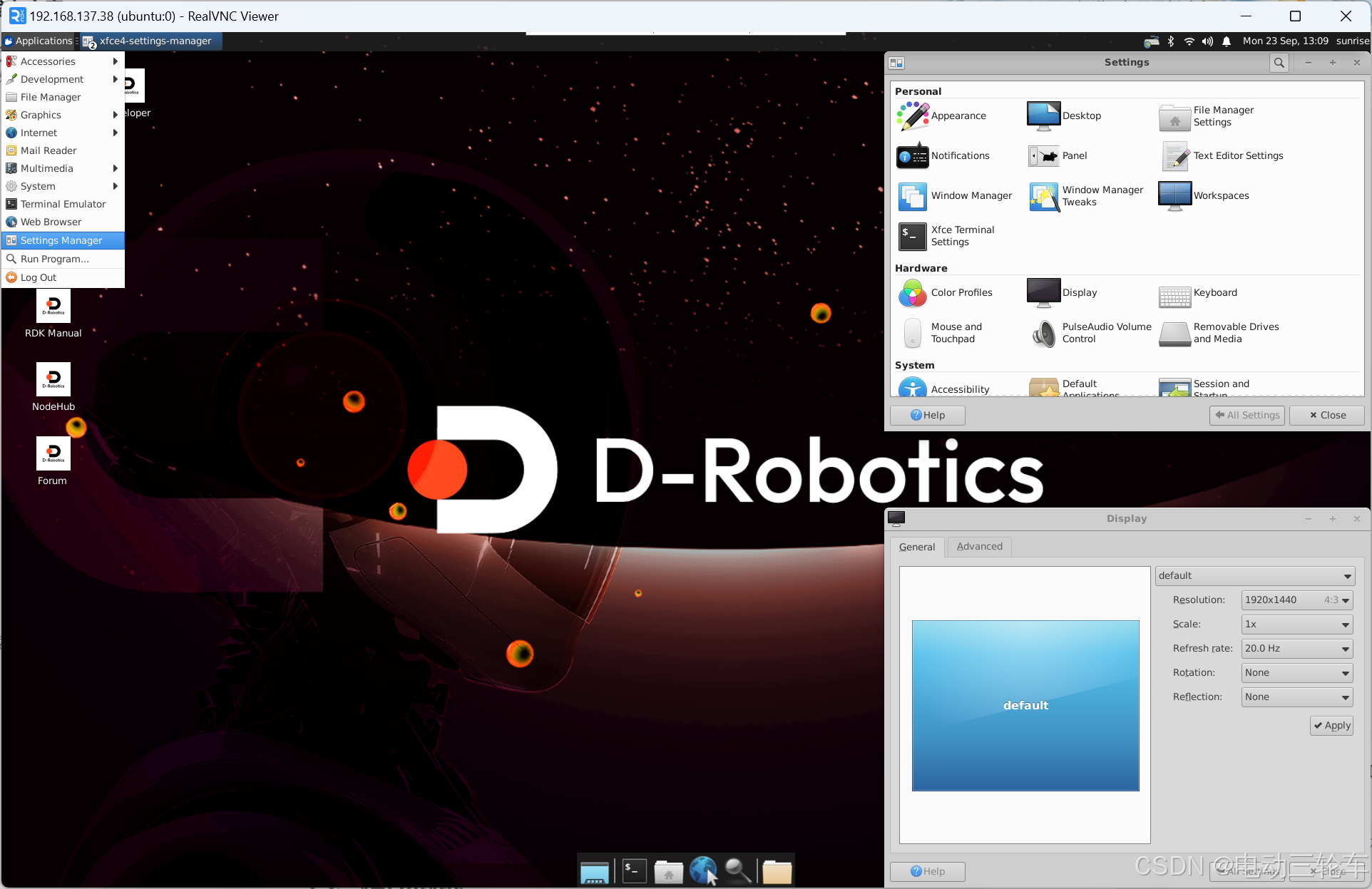Expand the Refresh rate dropdown
The height and width of the screenshot is (889, 1372).
1296,649
